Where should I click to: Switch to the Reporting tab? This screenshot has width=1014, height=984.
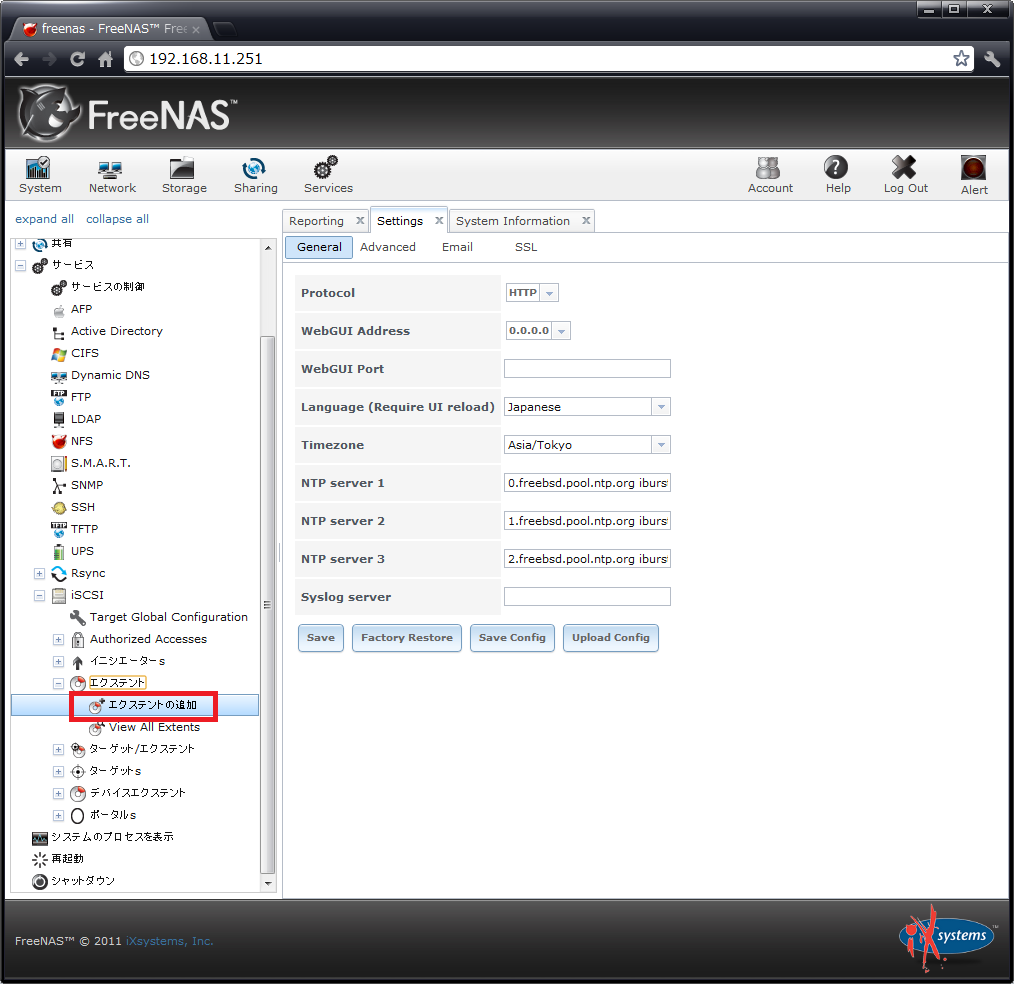(316, 221)
